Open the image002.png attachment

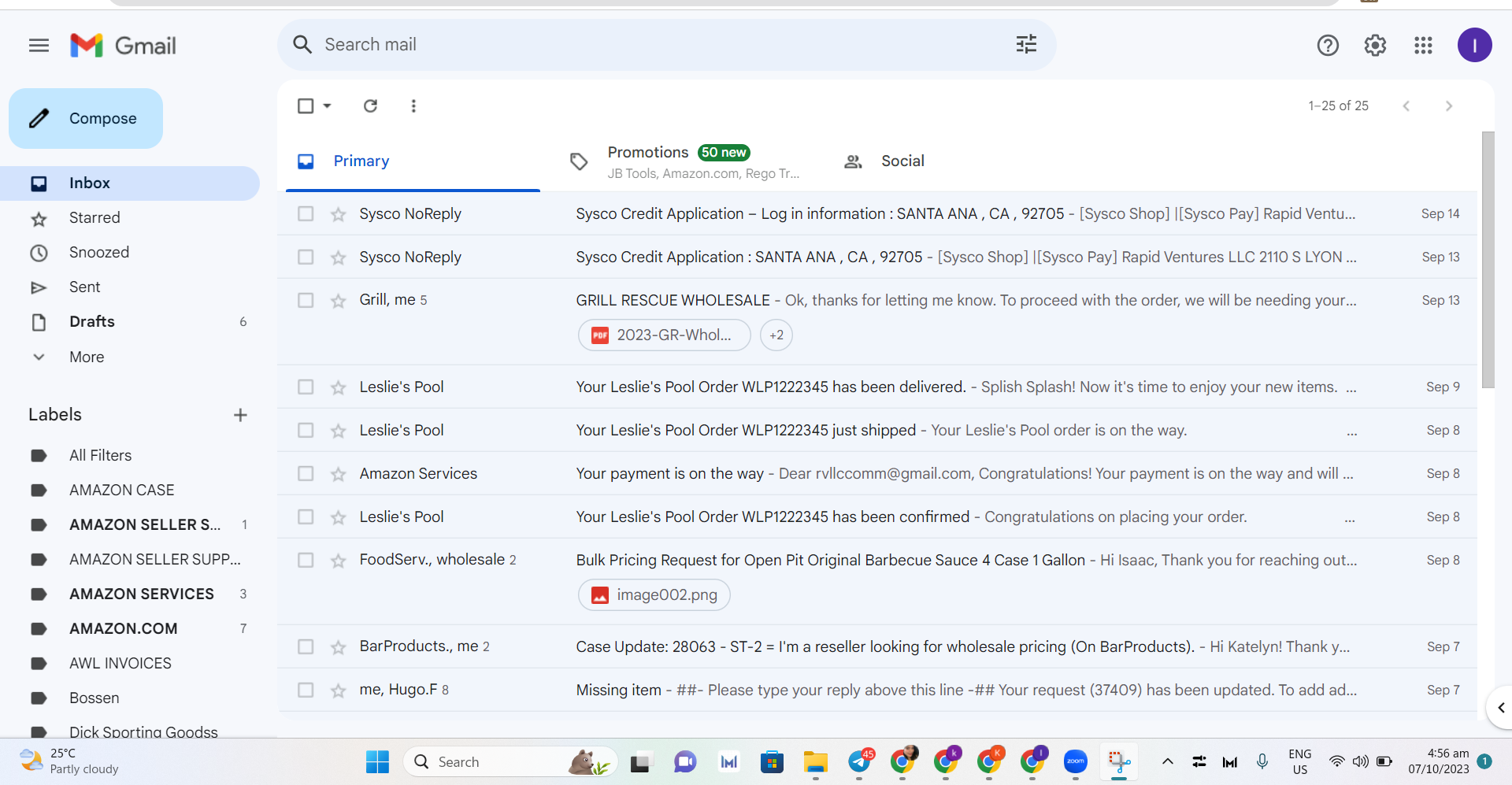(x=654, y=595)
